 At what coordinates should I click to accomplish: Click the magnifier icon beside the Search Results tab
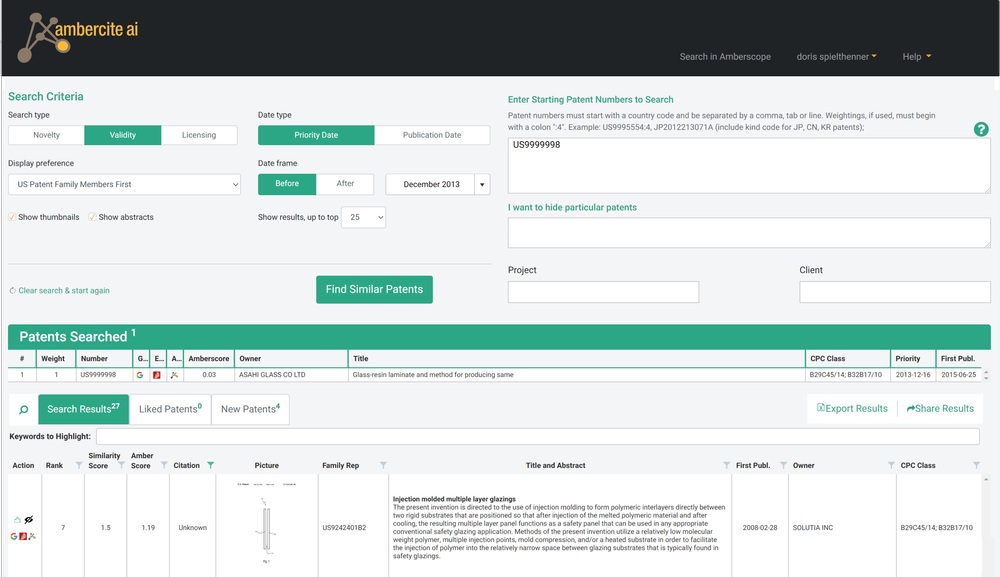pos(24,409)
